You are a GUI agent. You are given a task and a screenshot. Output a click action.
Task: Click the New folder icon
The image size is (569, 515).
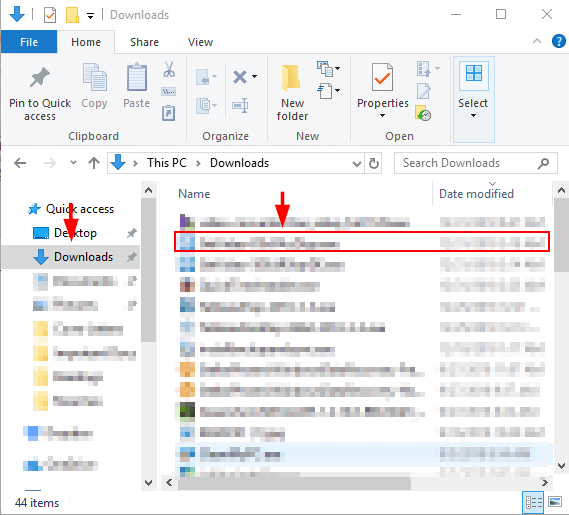(291, 77)
